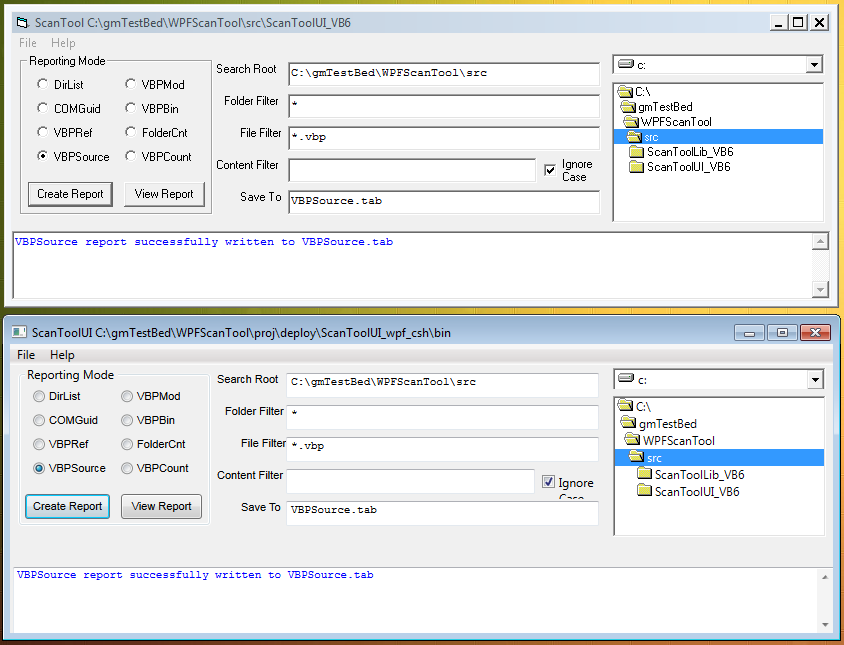Expand the drive dropdown in bottom ScanToolUI window
844x645 pixels.
815,380
